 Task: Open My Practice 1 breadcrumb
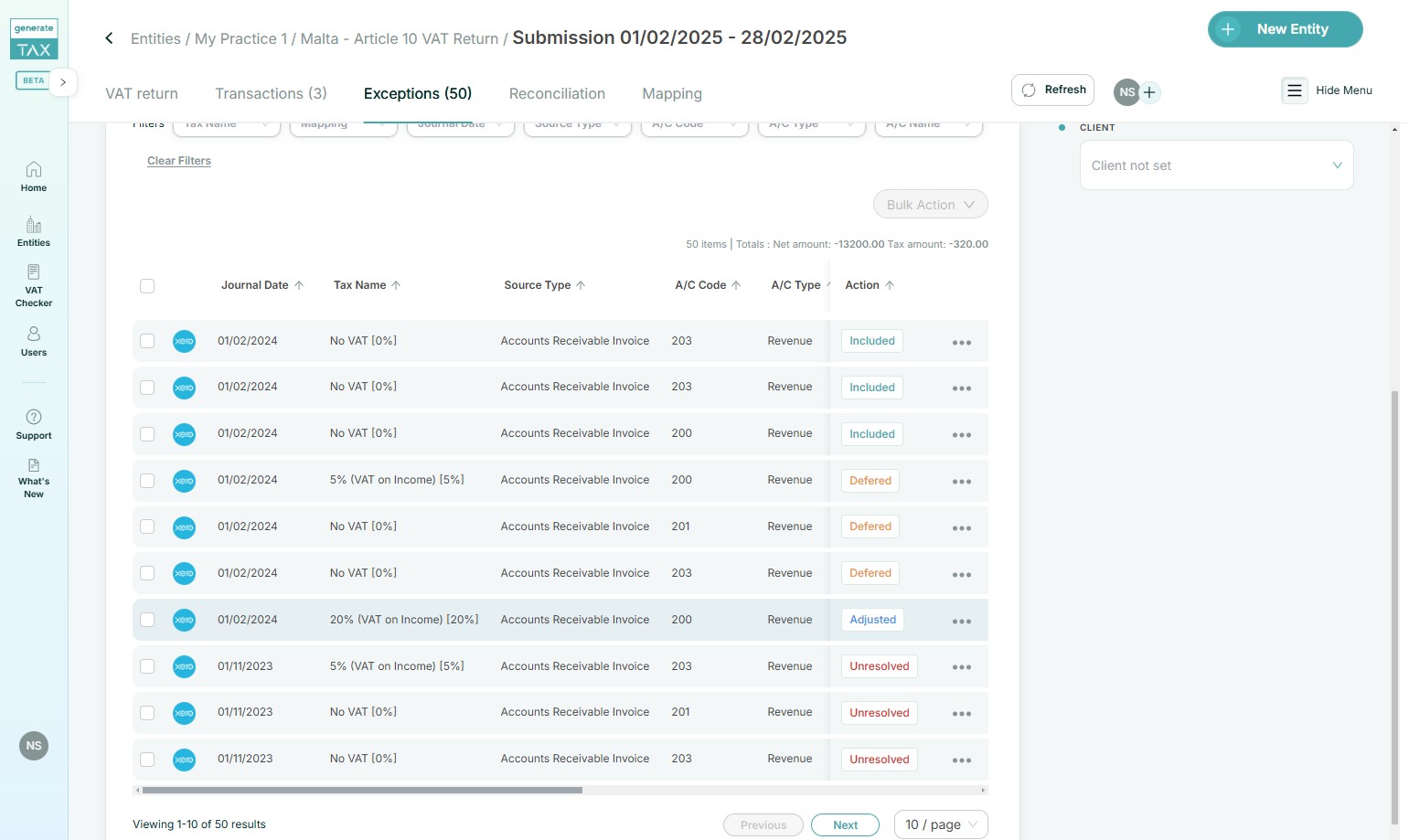click(x=240, y=38)
